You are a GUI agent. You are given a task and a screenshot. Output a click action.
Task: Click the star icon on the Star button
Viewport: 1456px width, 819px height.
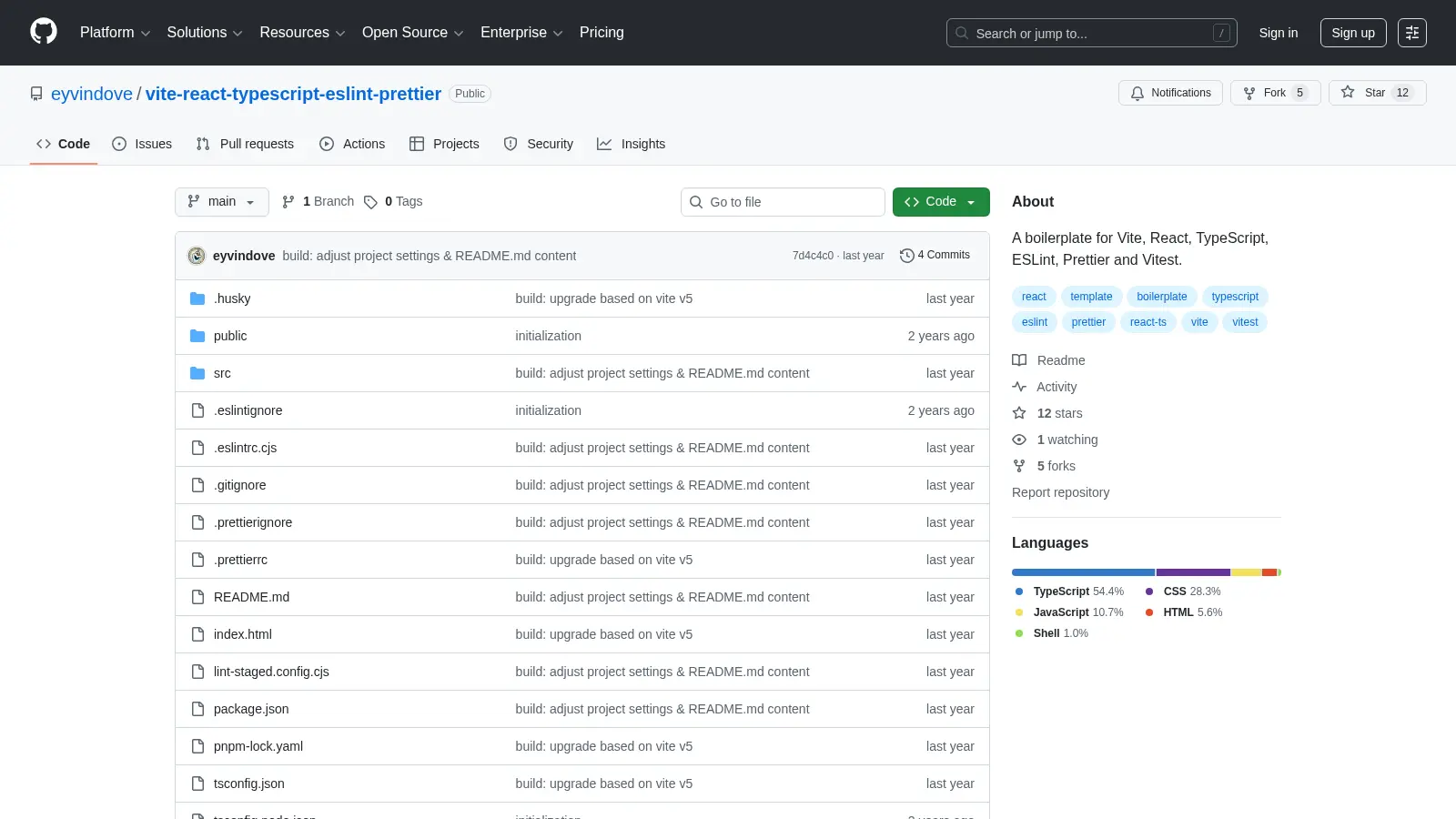(x=1348, y=92)
